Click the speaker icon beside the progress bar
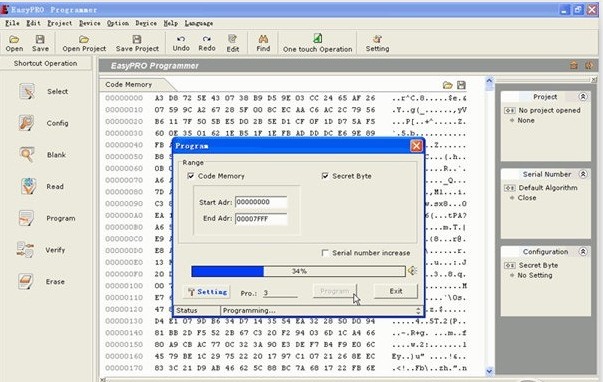Image resolution: width=603 pixels, height=382 pixels. [412, 270]
